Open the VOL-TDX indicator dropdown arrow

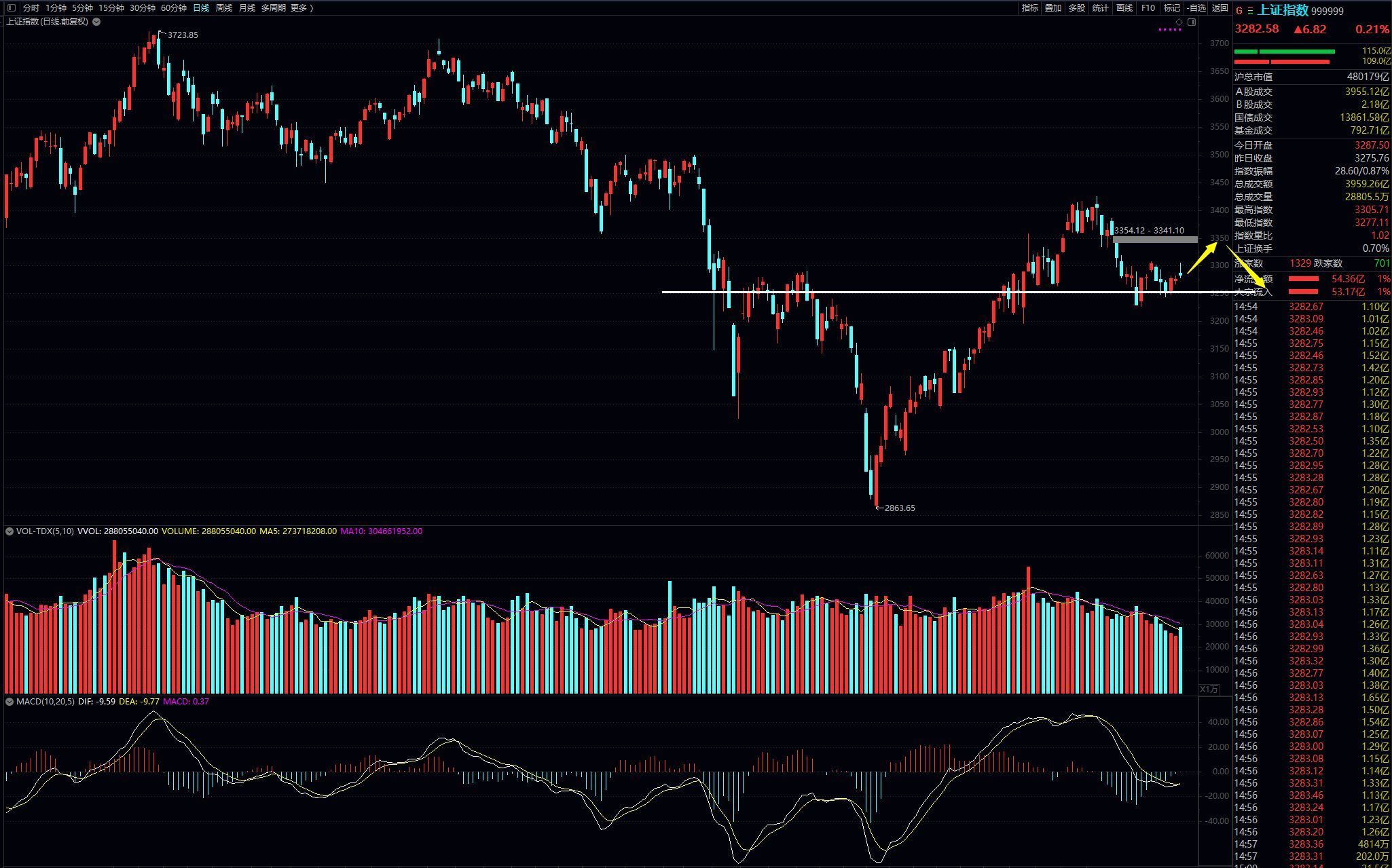click(9, 531)
